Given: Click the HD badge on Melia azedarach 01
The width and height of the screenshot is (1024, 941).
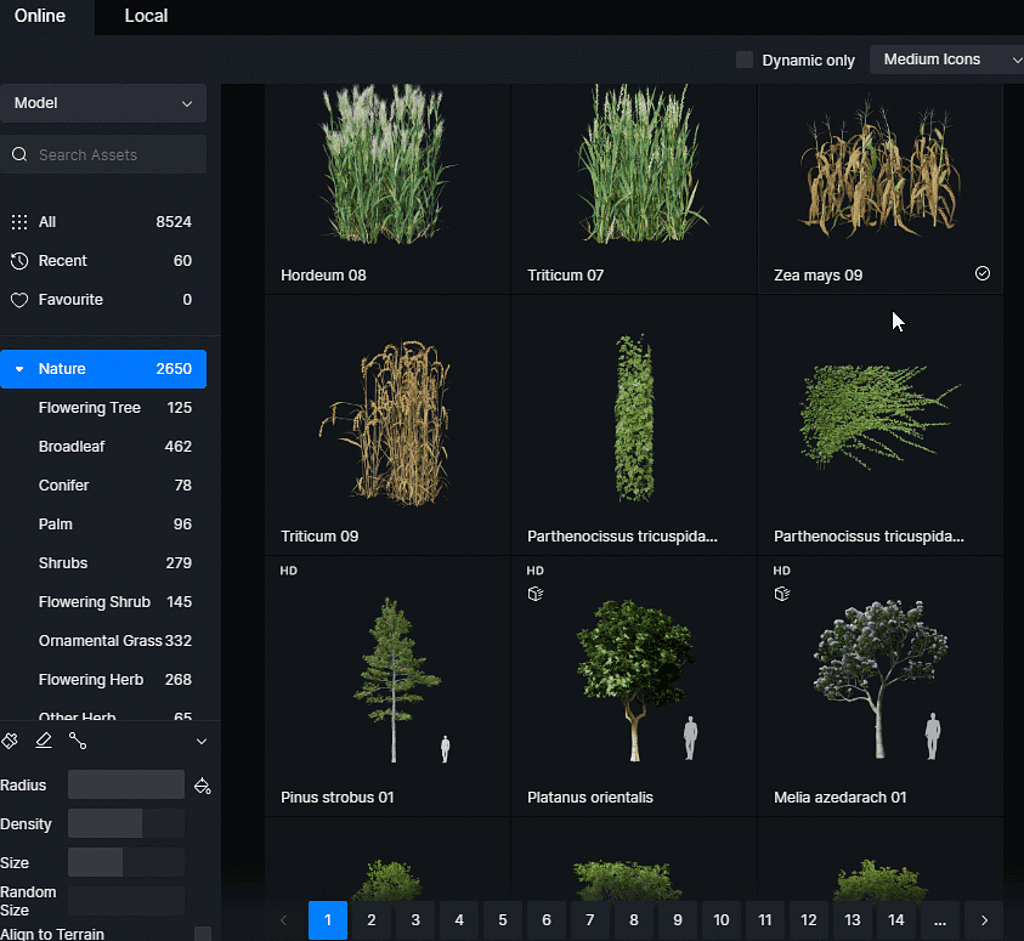Looking at the screenshot, I should pos(782,571).
